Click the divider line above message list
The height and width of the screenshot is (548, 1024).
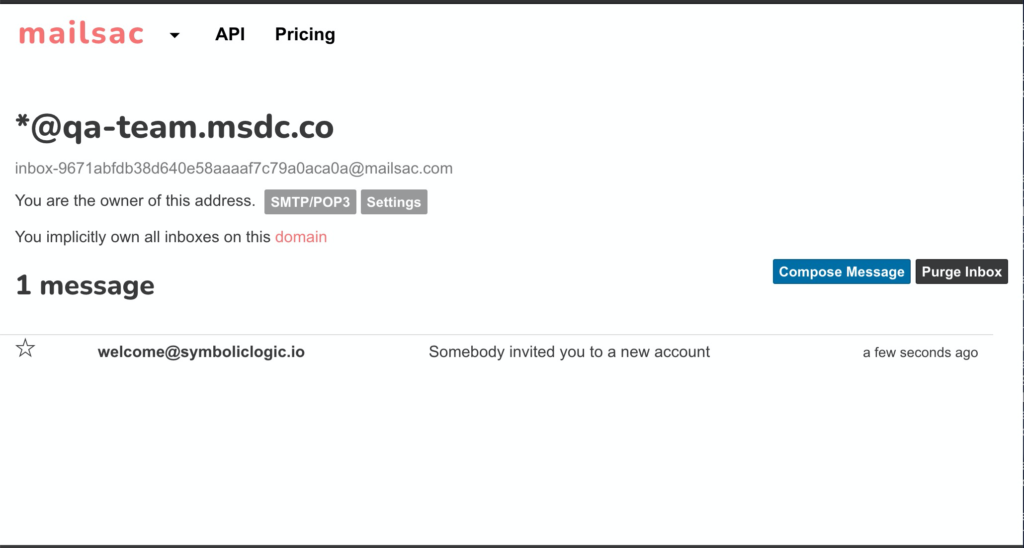(x=496, y=334)
